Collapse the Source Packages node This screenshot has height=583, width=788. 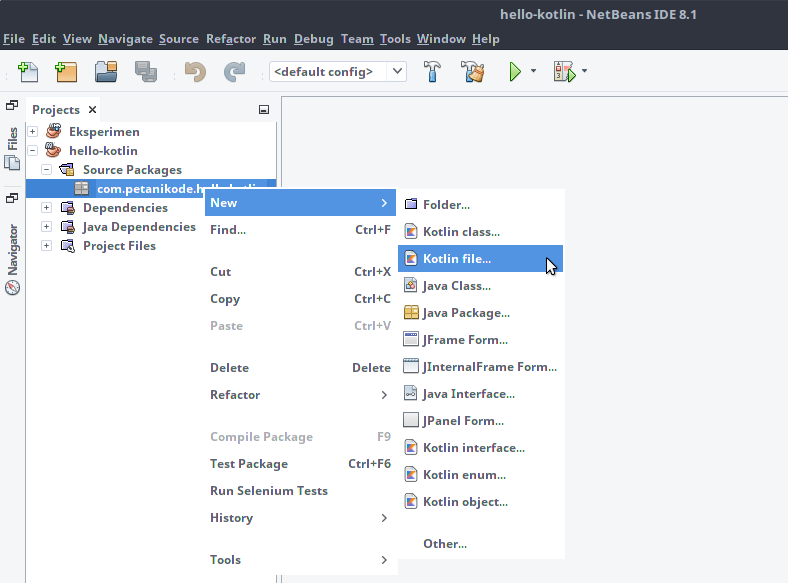(47, 170)
